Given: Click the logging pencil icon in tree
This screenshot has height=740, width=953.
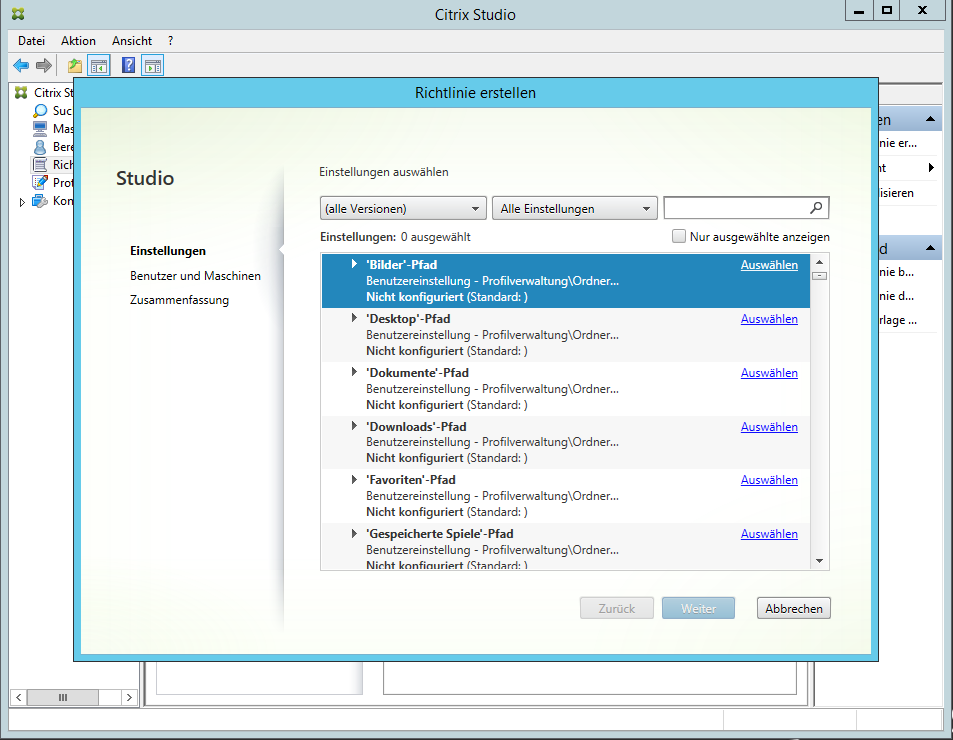Looking at the screenshot, I should pos(40,182).
